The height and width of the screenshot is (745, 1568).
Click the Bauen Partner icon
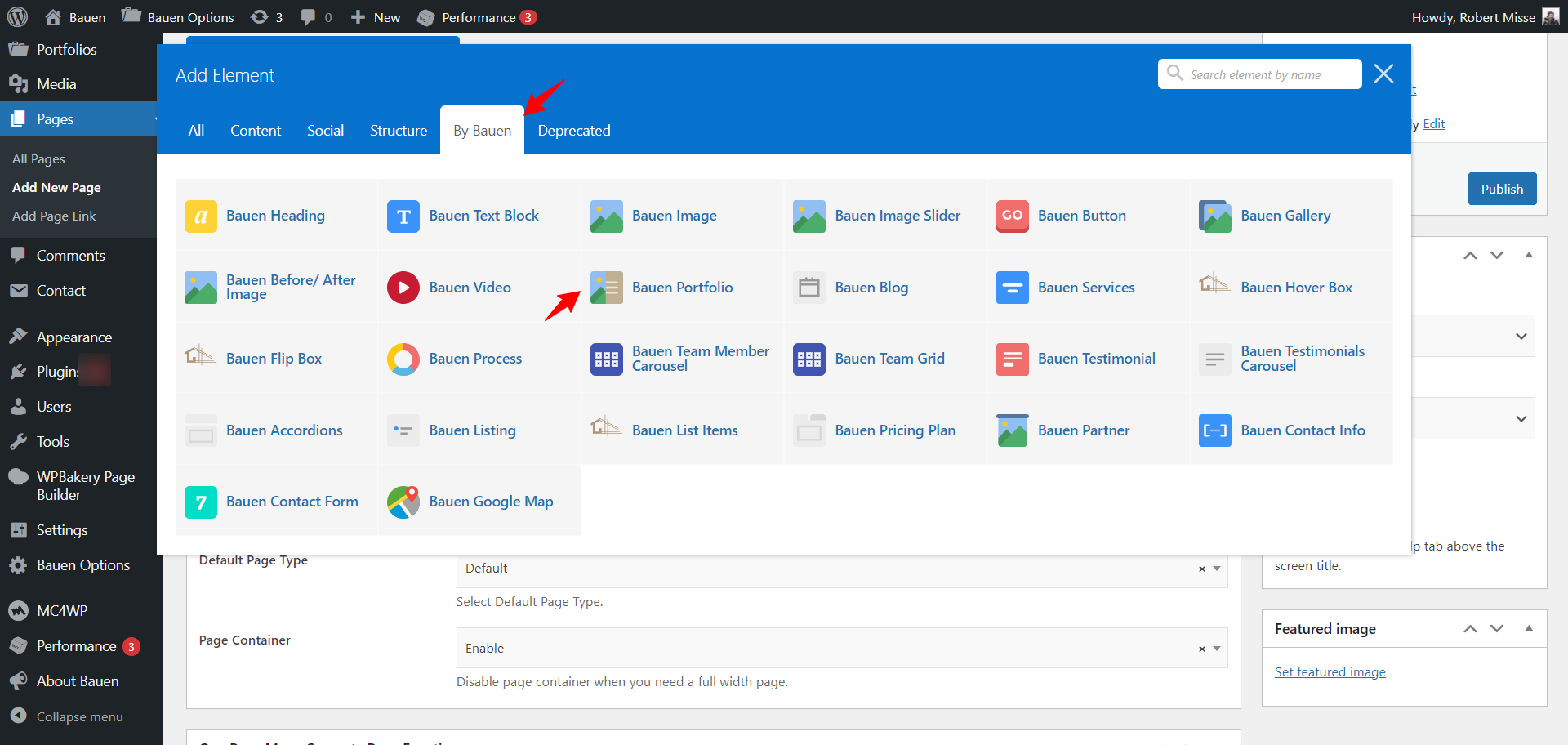pos(1013,430)
